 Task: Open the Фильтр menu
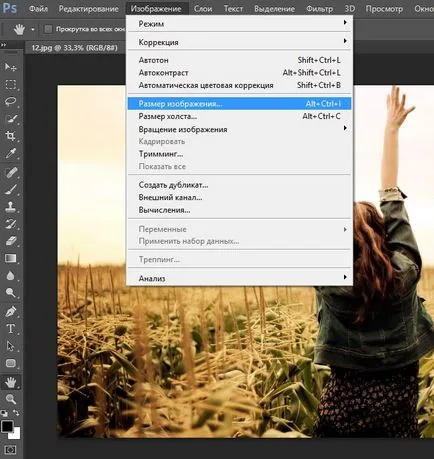[319, 9]
